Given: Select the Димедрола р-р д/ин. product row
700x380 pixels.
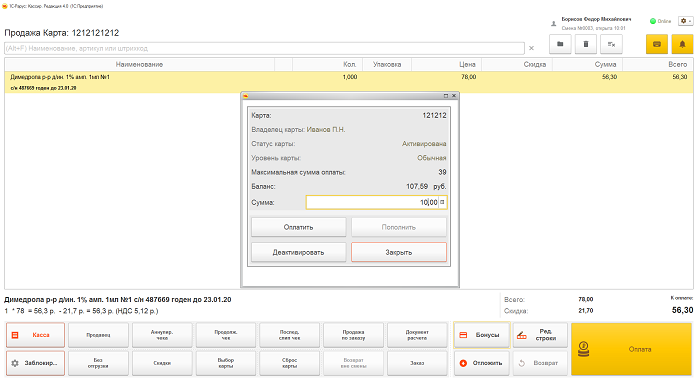Looking at the screenshot, I should pos(349,82).
